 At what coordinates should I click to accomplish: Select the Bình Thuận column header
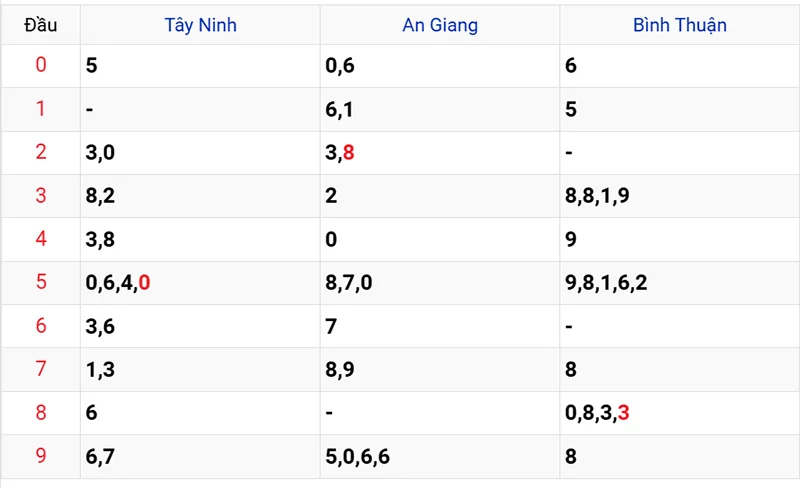coord(680,25)
